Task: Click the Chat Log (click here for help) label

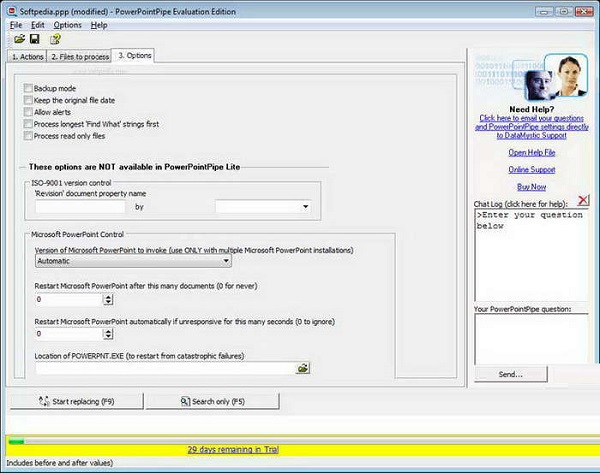Action: coord(521,204)
